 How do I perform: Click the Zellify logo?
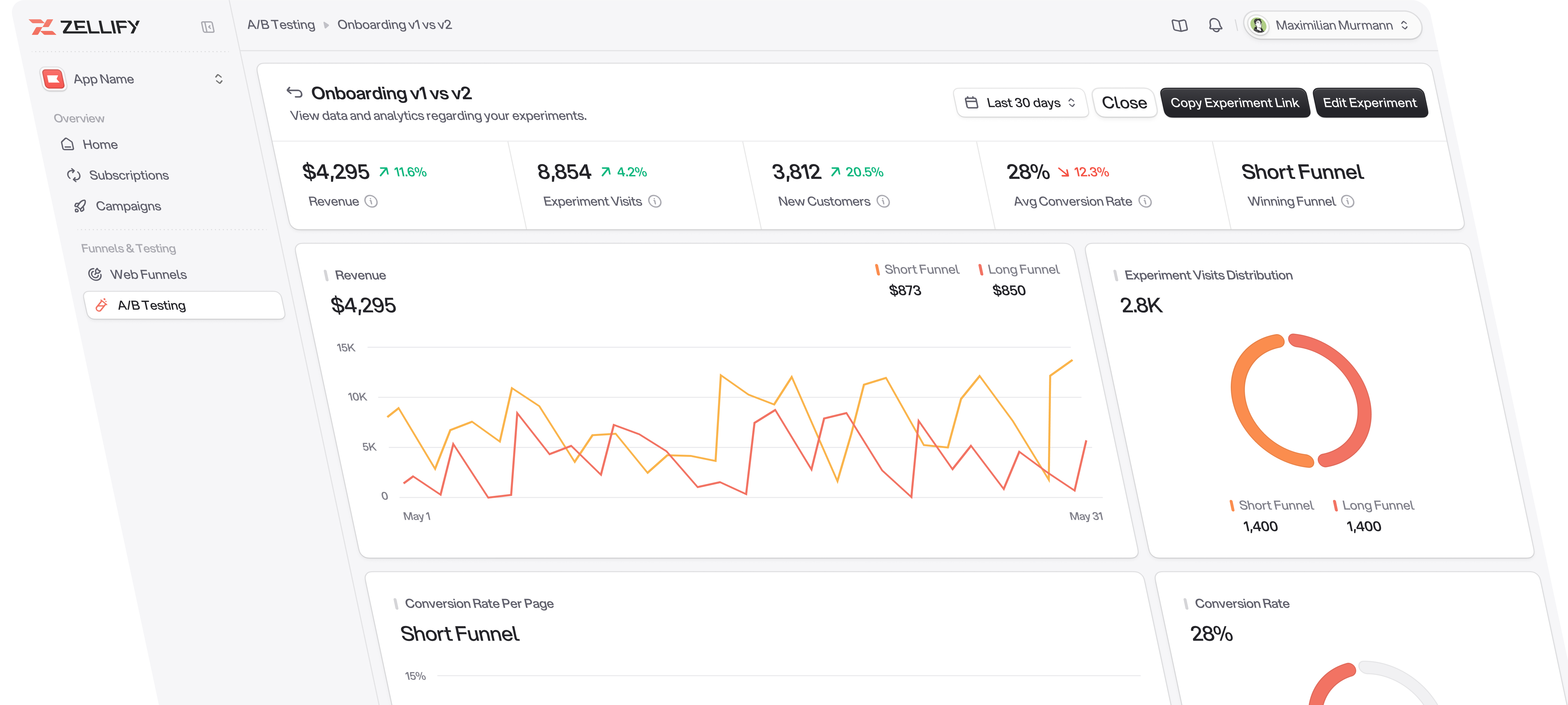84,27
